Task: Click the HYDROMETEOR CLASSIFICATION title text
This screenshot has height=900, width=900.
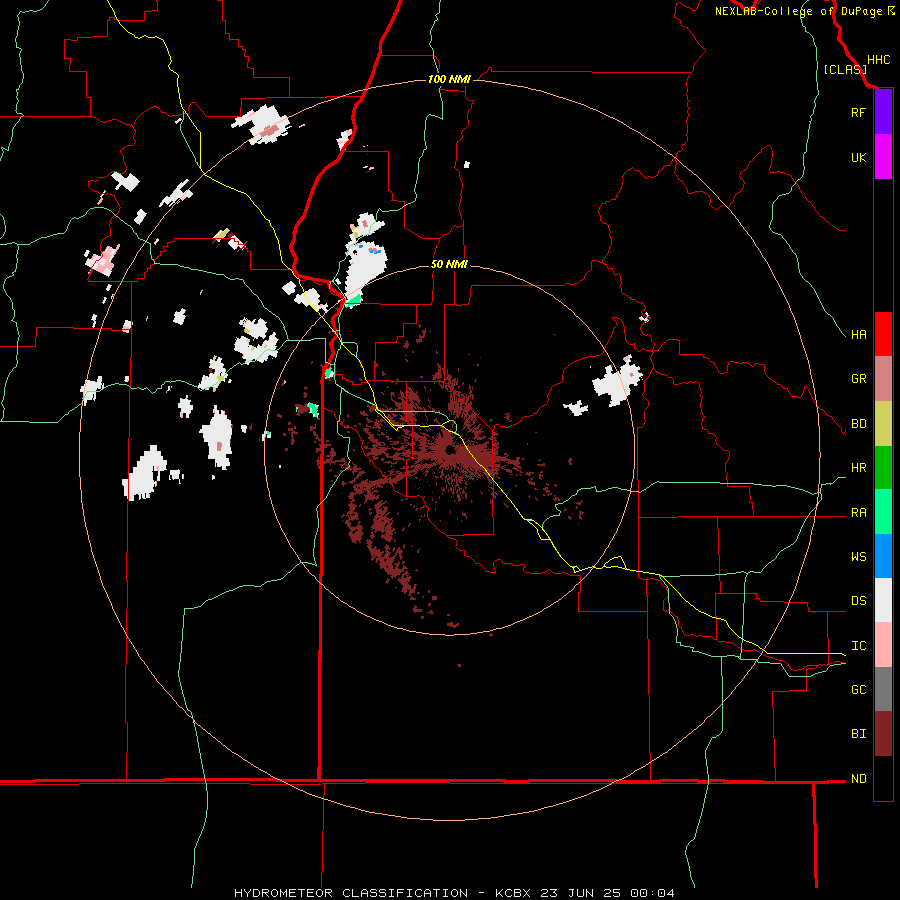Action: click(351, 893)
